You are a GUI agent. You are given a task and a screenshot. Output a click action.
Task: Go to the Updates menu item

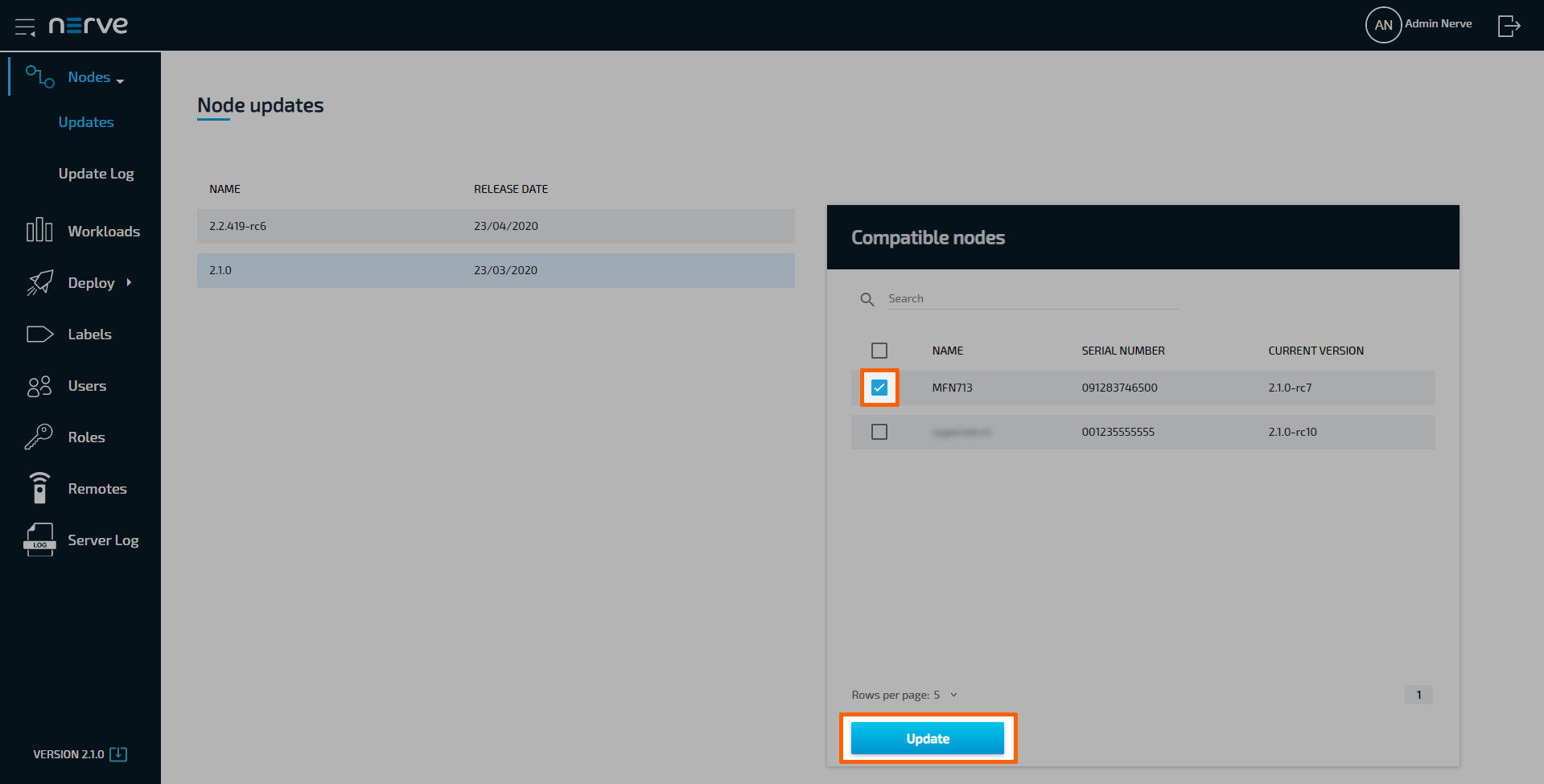(x=86, y=121)
